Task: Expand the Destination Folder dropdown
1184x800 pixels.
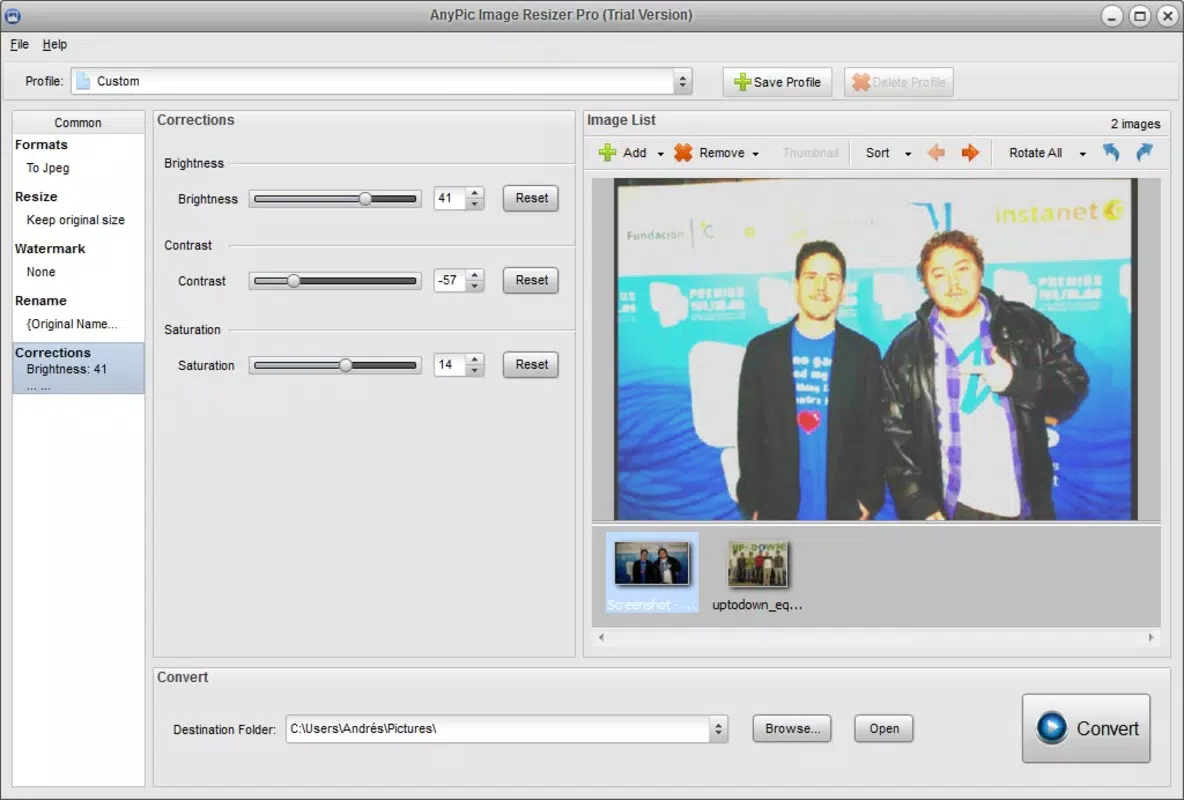Action: pyautogui.click(x=718, y=729)
